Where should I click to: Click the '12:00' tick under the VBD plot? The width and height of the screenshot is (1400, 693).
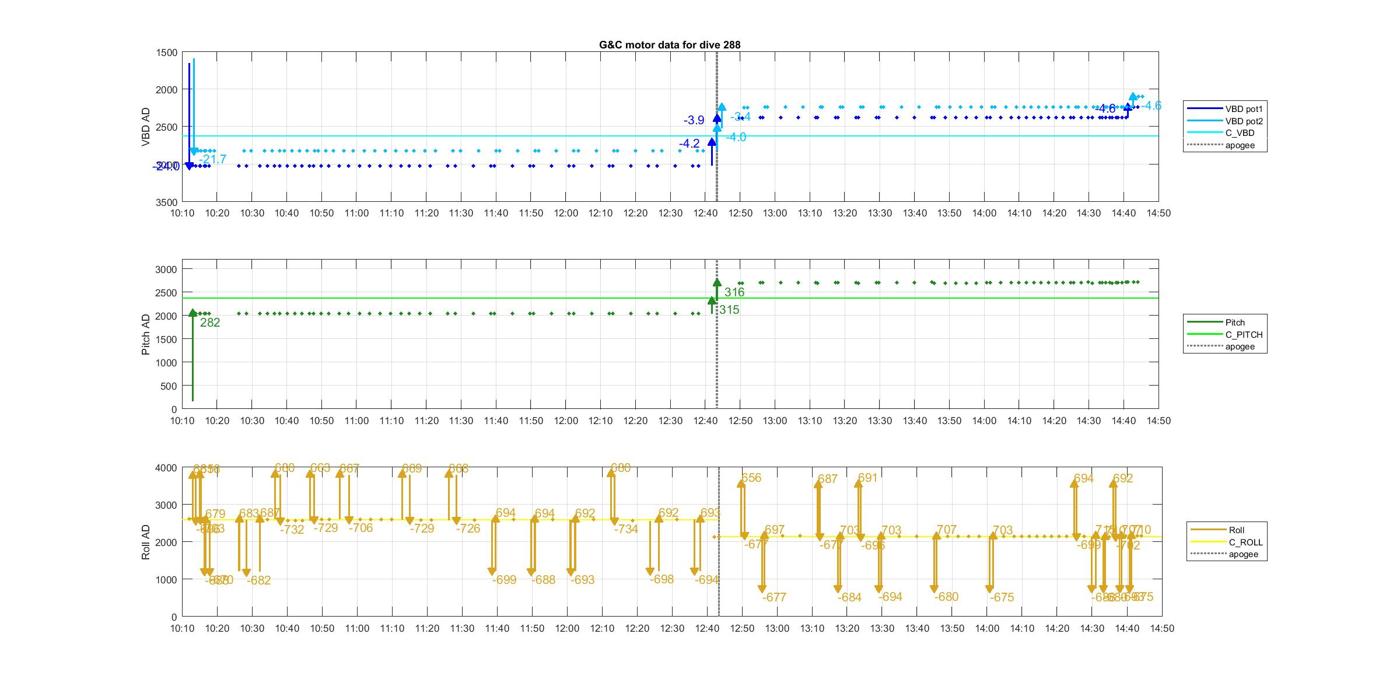(566, 213)
